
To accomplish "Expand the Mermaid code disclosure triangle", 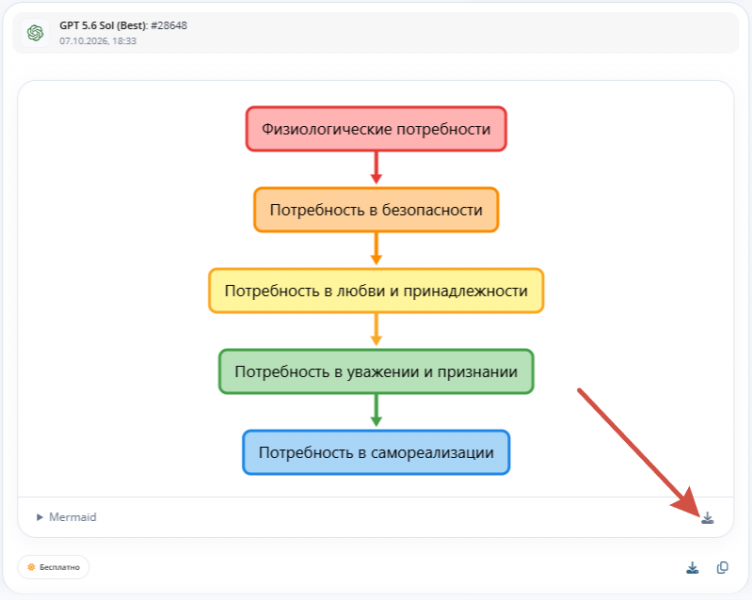I will point(40,517).
